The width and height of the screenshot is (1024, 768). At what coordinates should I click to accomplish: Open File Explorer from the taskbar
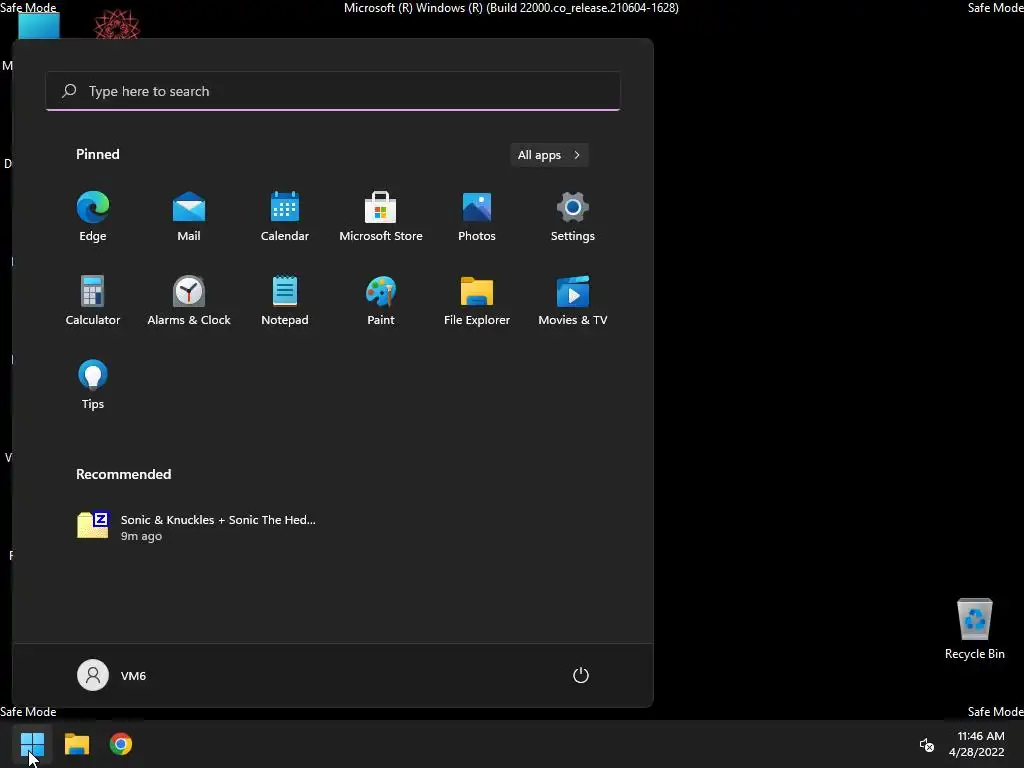click(76, 744)
